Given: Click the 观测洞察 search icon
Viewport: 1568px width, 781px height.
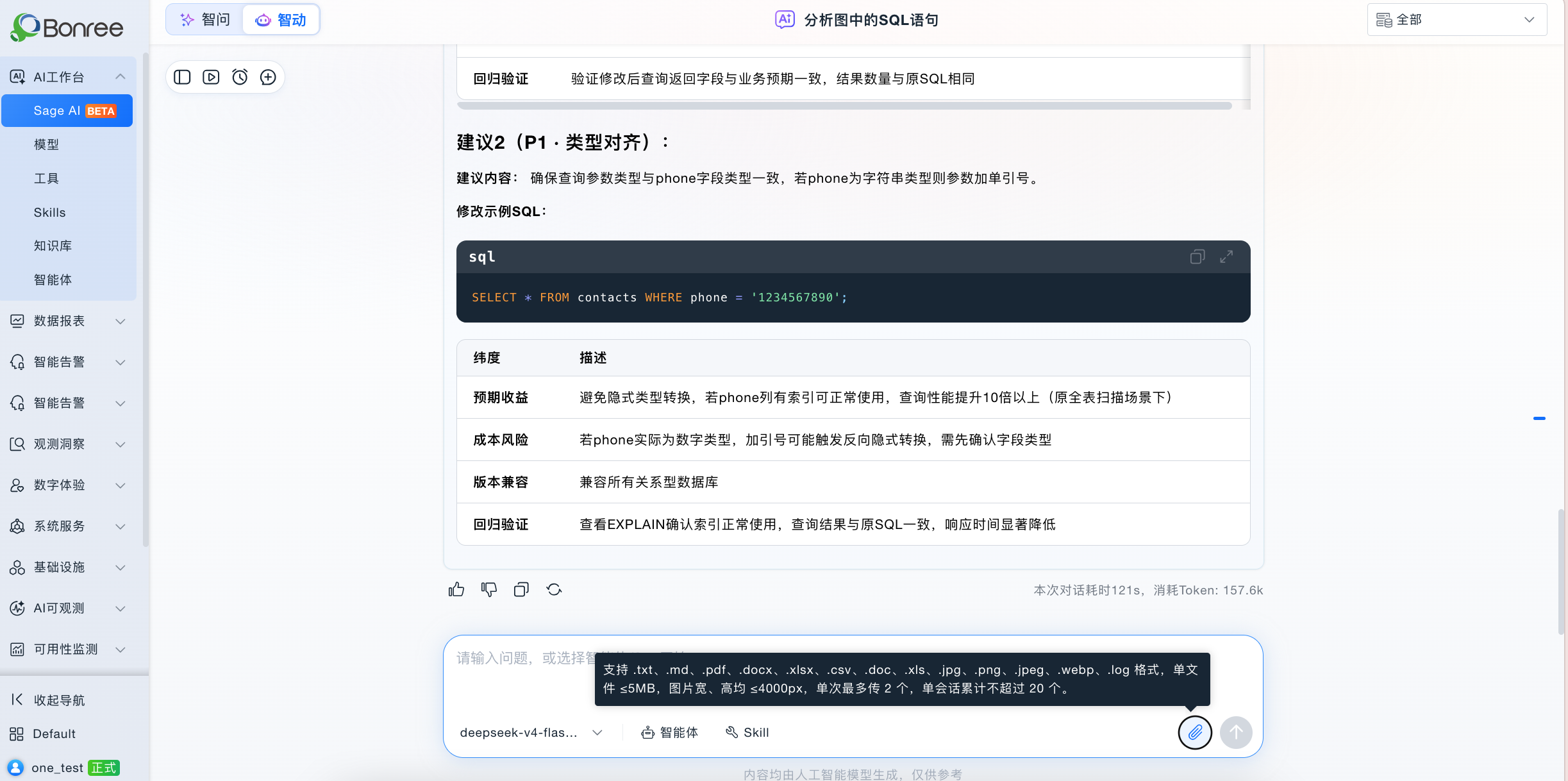Looking at the screenshot, I should 17,444.
